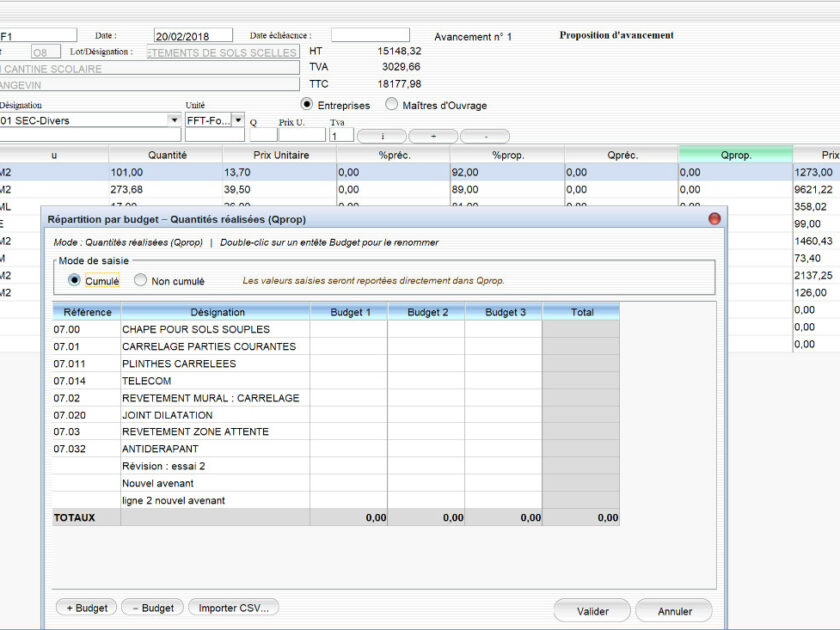Click the '+' add line button

point(433,136)
